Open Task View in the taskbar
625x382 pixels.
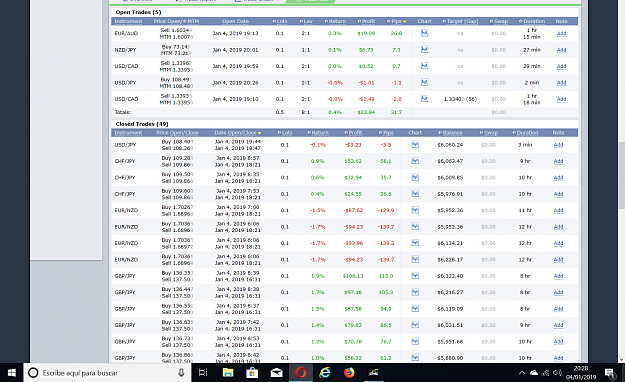203,373
